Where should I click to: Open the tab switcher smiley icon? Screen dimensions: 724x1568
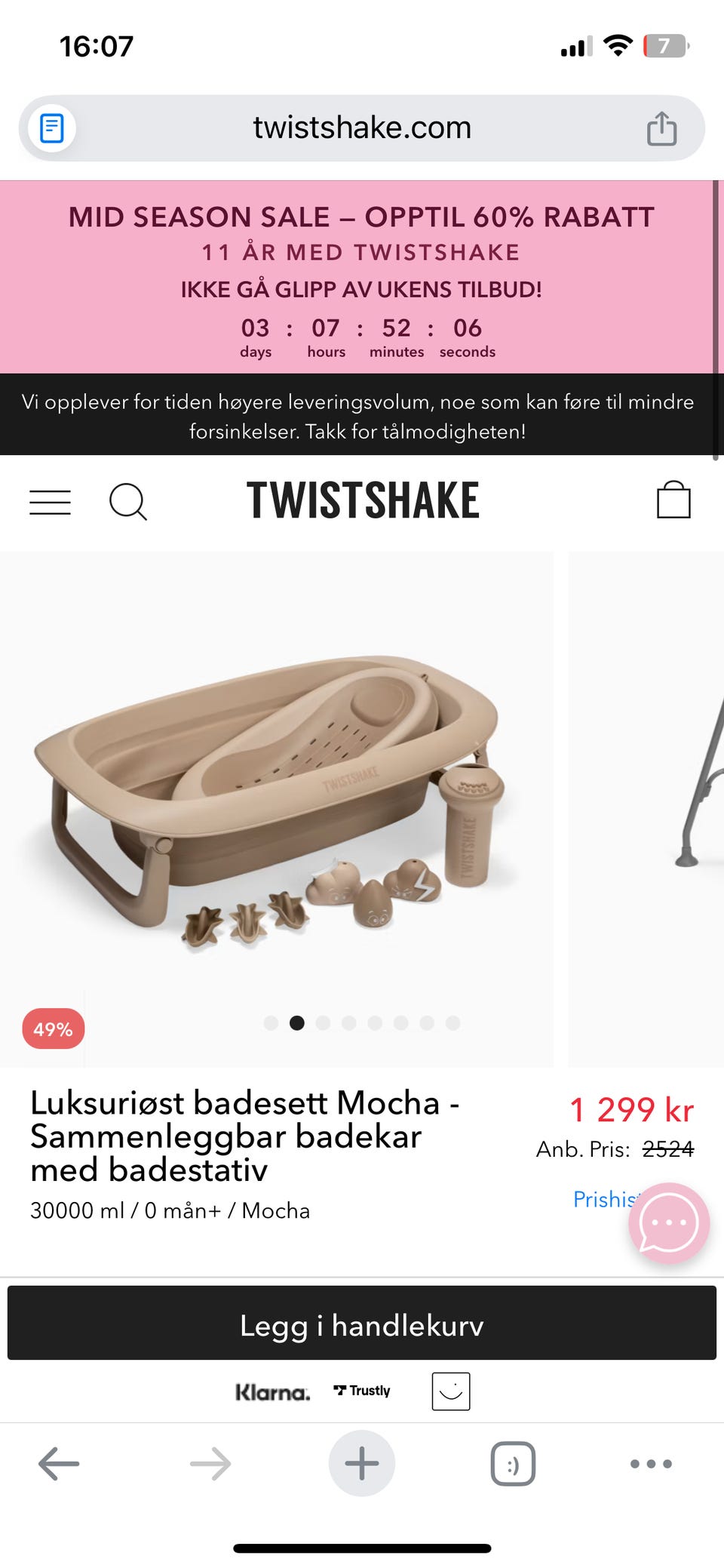pos(513,1464)
